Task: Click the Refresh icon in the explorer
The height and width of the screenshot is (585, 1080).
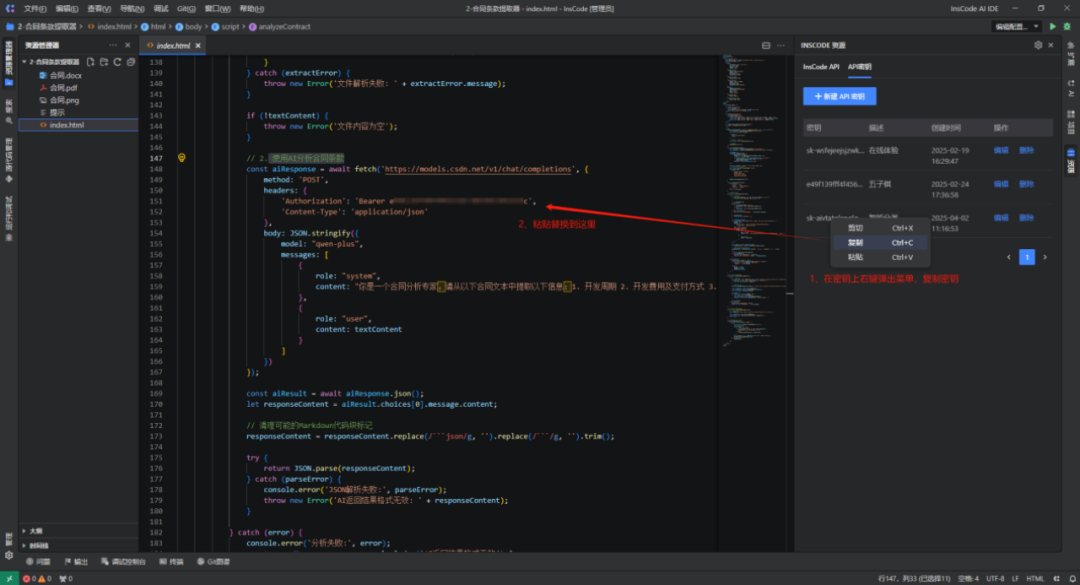Action: click(117, 62)
